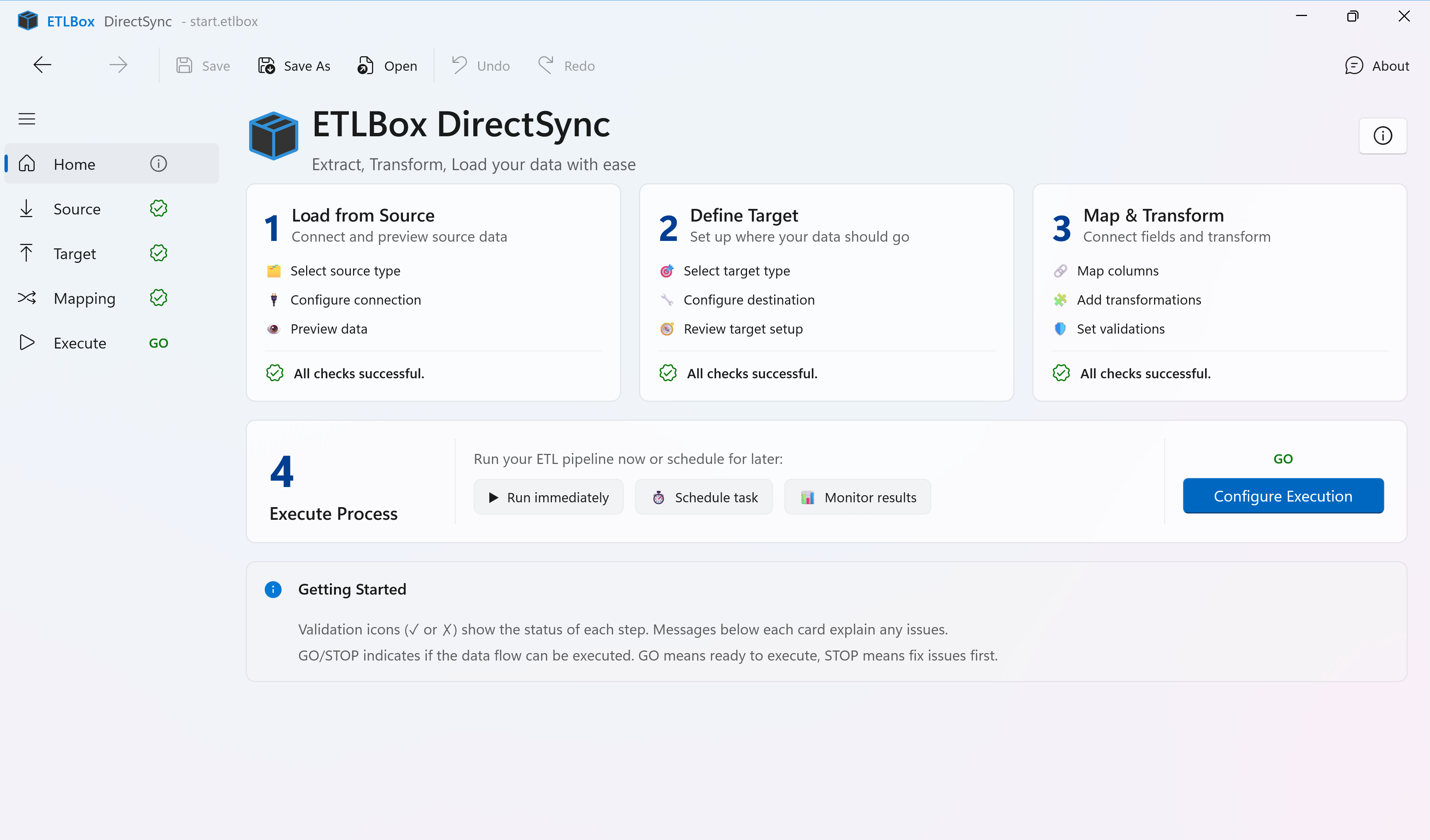
Task: Click the info icon next to Home
Action: [x=158, y=163]
